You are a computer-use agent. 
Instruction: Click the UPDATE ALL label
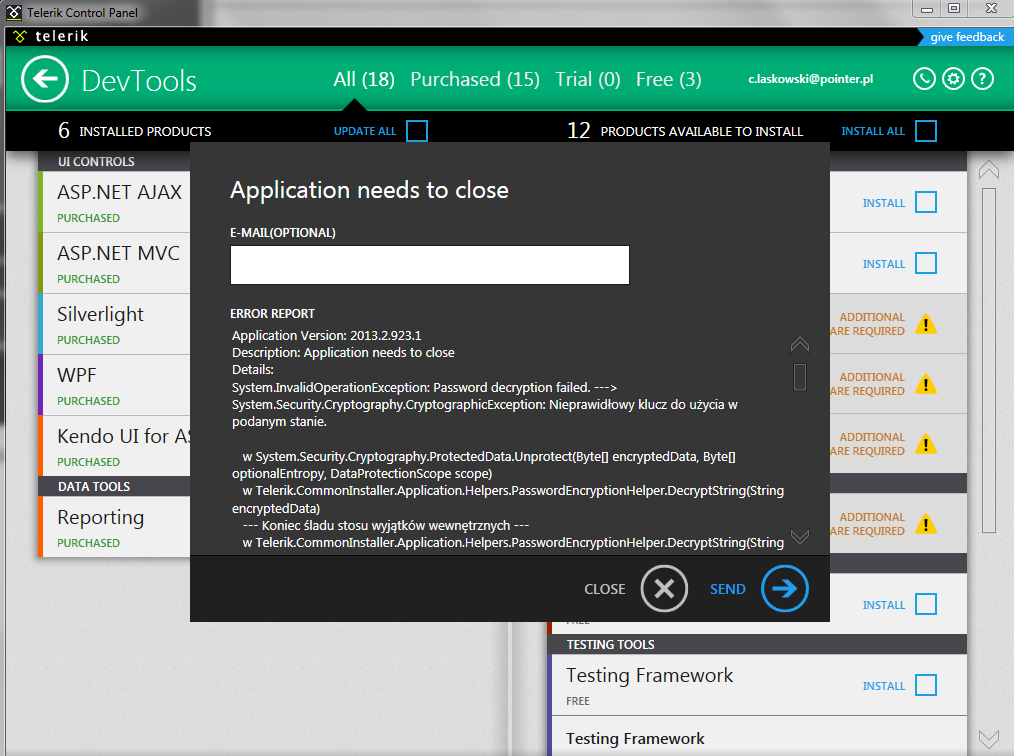click(365, 131)
